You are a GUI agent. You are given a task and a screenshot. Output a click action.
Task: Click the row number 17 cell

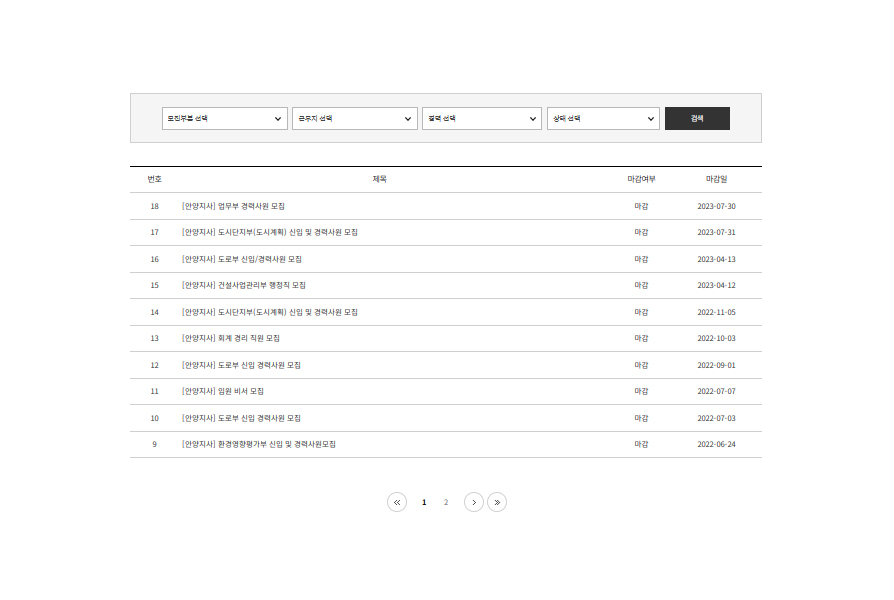[x=155, y=232]
